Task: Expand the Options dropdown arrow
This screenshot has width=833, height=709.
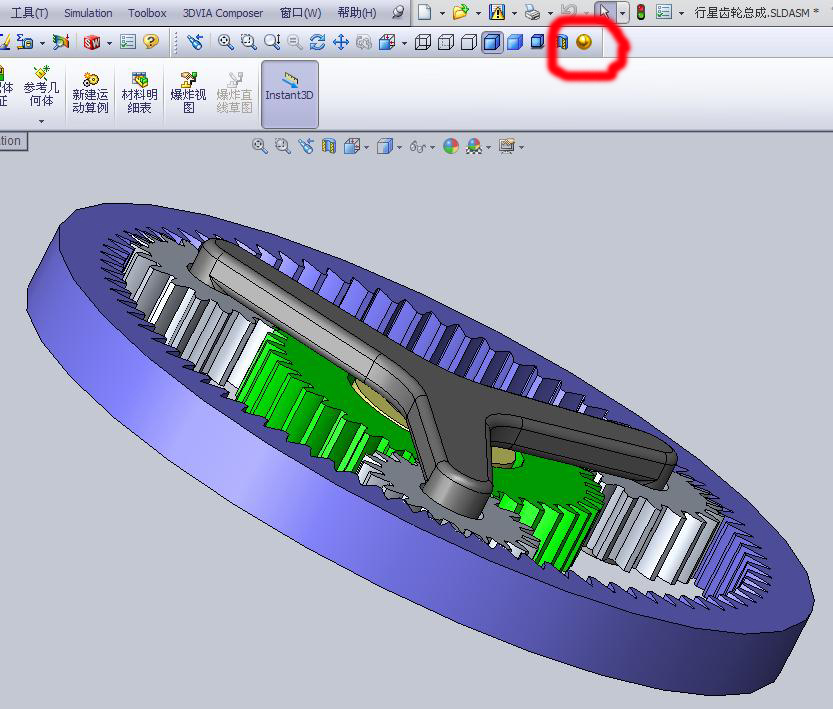Action: 681,13
